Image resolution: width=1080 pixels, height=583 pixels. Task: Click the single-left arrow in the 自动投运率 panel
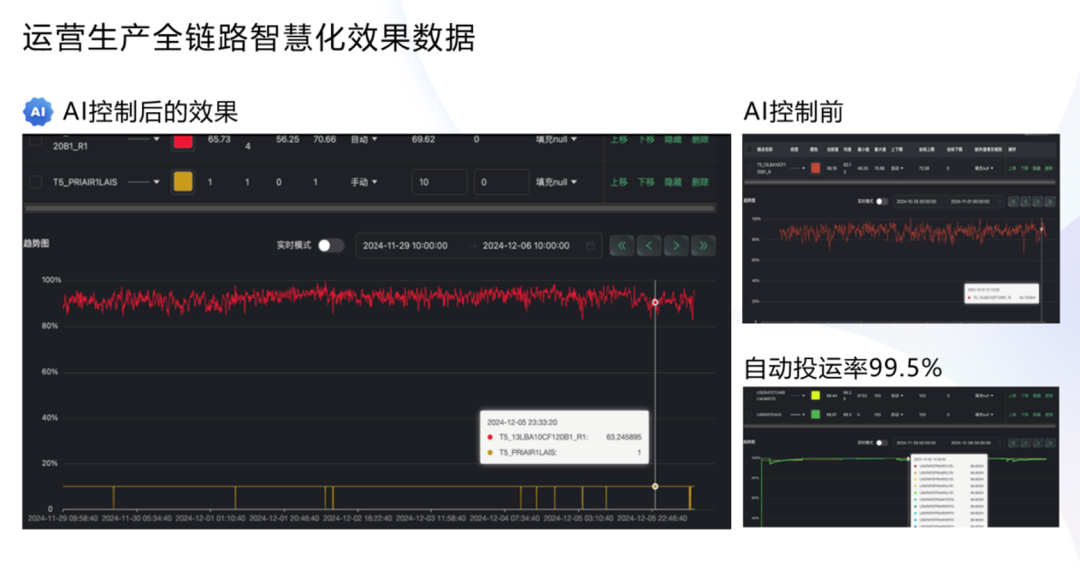click(1026, 443)
